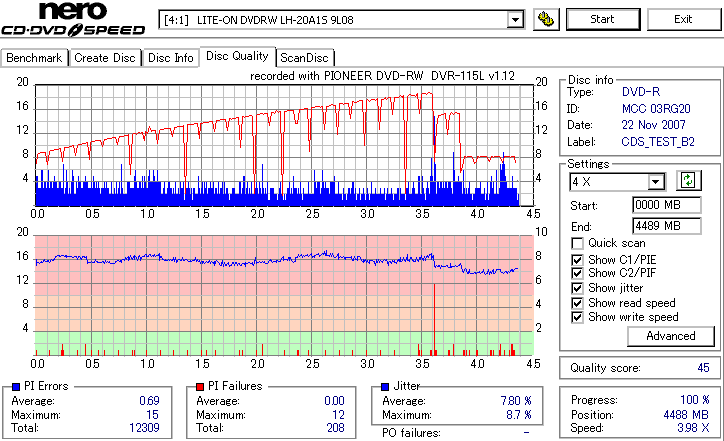Click the PI Failures total 208
This screenshot has width=724, height=441.
click(x=336, y=428)
